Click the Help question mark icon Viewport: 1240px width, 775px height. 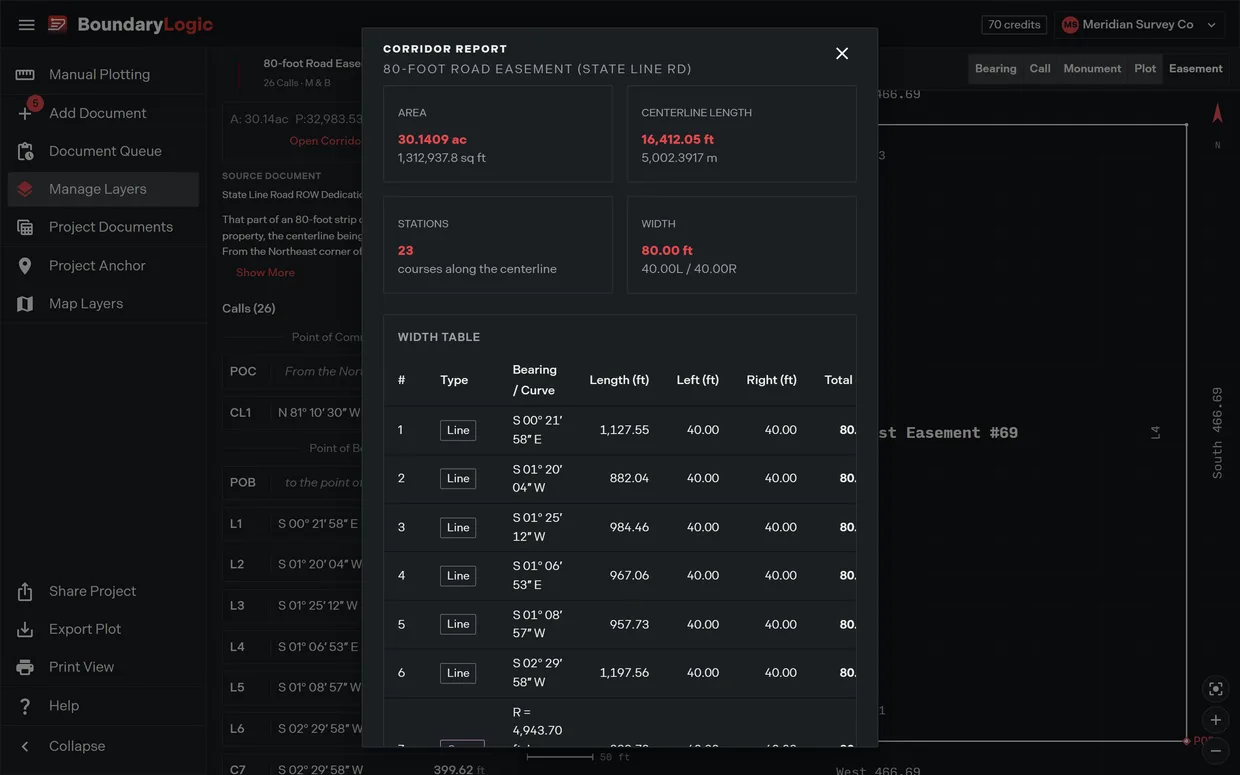25,706
